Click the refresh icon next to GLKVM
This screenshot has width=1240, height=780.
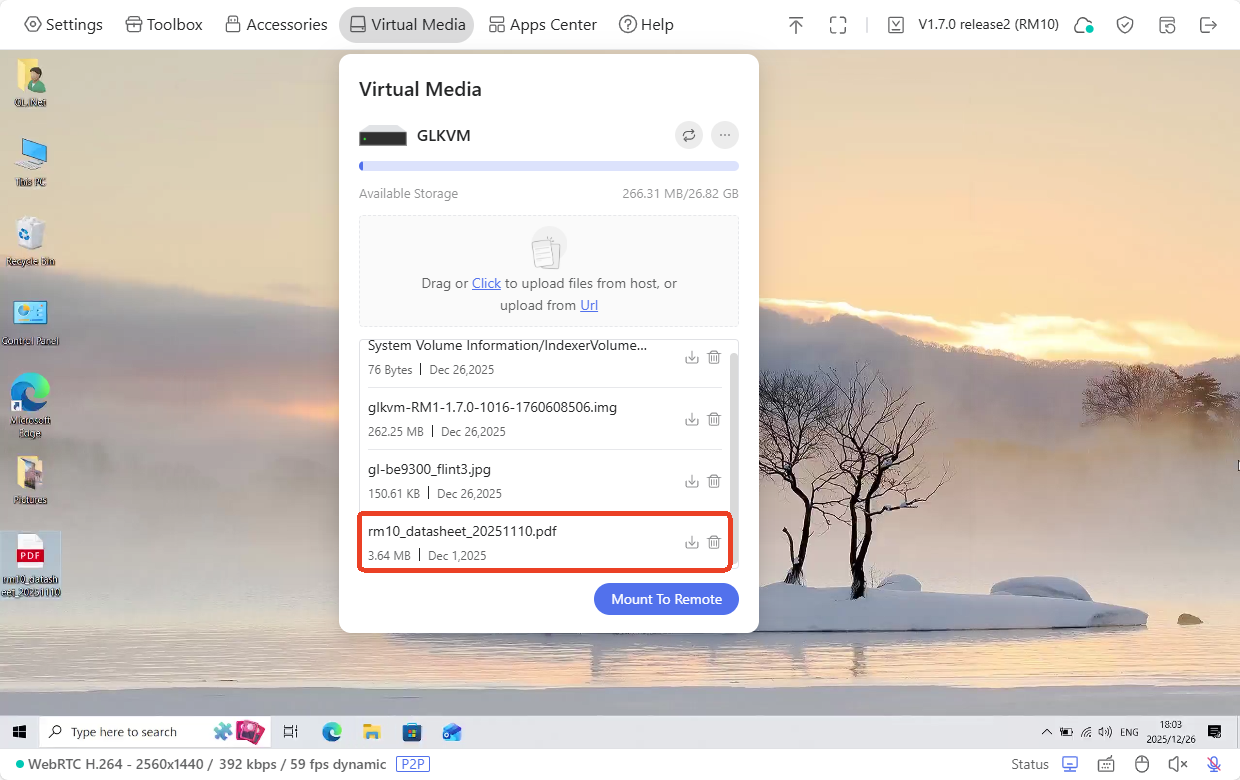pyautogui.click(x=689, y=135)
